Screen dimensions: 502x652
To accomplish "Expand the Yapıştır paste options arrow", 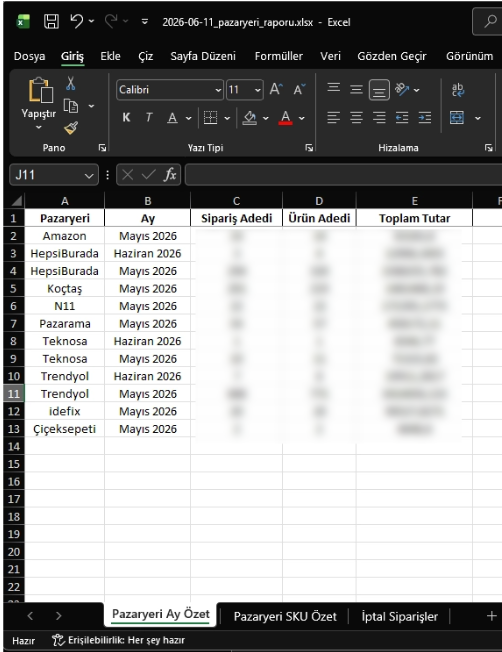I will (39, 127).
